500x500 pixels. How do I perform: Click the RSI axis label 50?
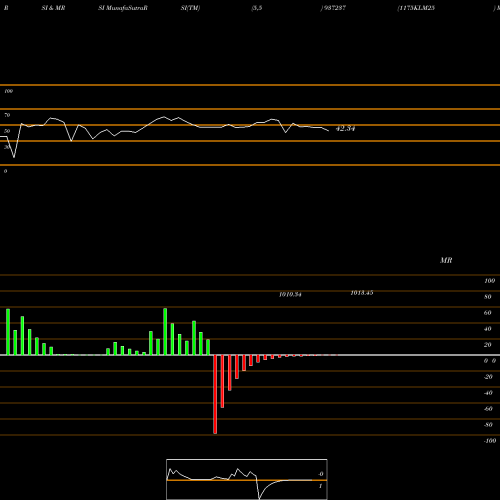7,131
